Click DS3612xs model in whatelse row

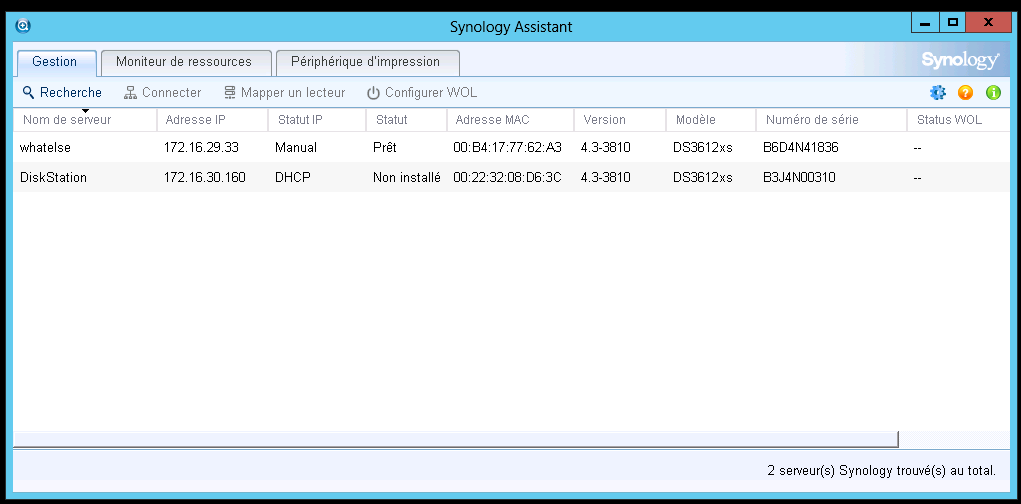tap(703, 148)
